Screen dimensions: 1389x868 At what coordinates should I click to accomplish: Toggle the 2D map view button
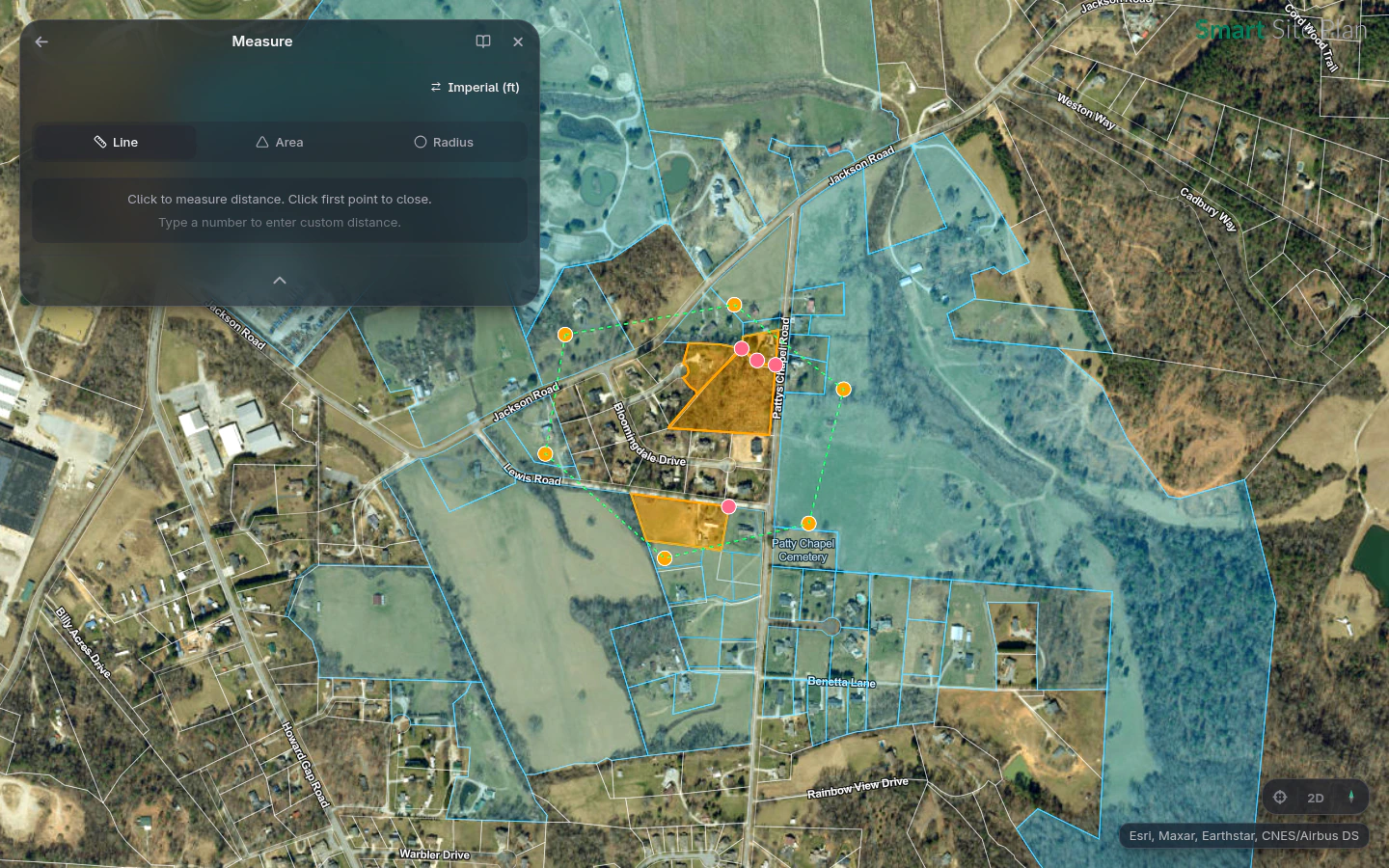click(1316, 798)
